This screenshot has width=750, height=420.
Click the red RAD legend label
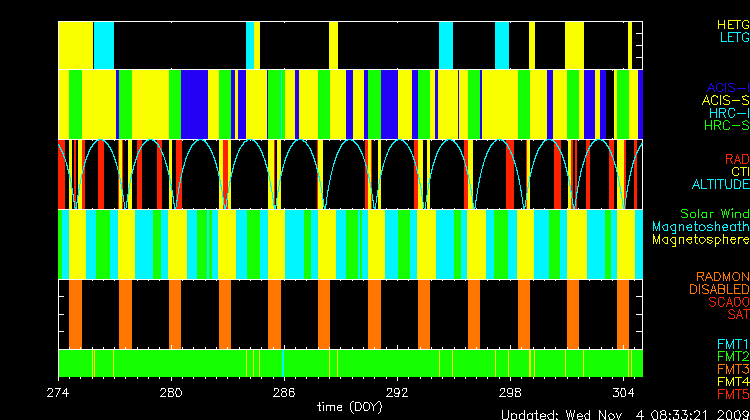pyautogui.click(x=736, y=159)
